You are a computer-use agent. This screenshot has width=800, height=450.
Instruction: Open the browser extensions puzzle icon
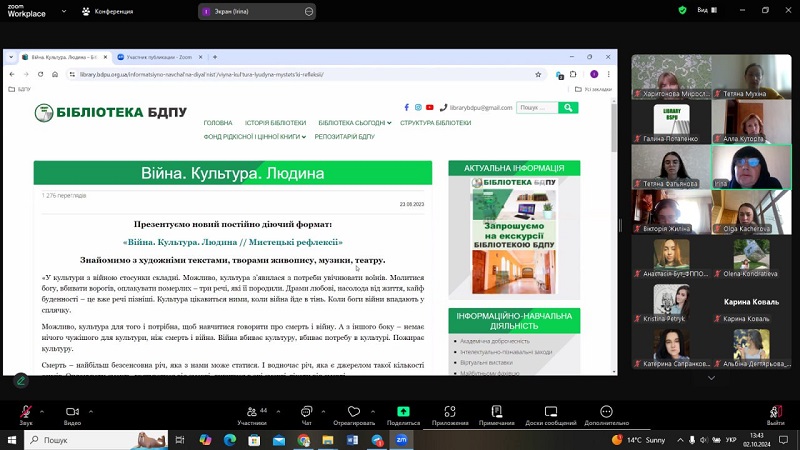point(573,74)
